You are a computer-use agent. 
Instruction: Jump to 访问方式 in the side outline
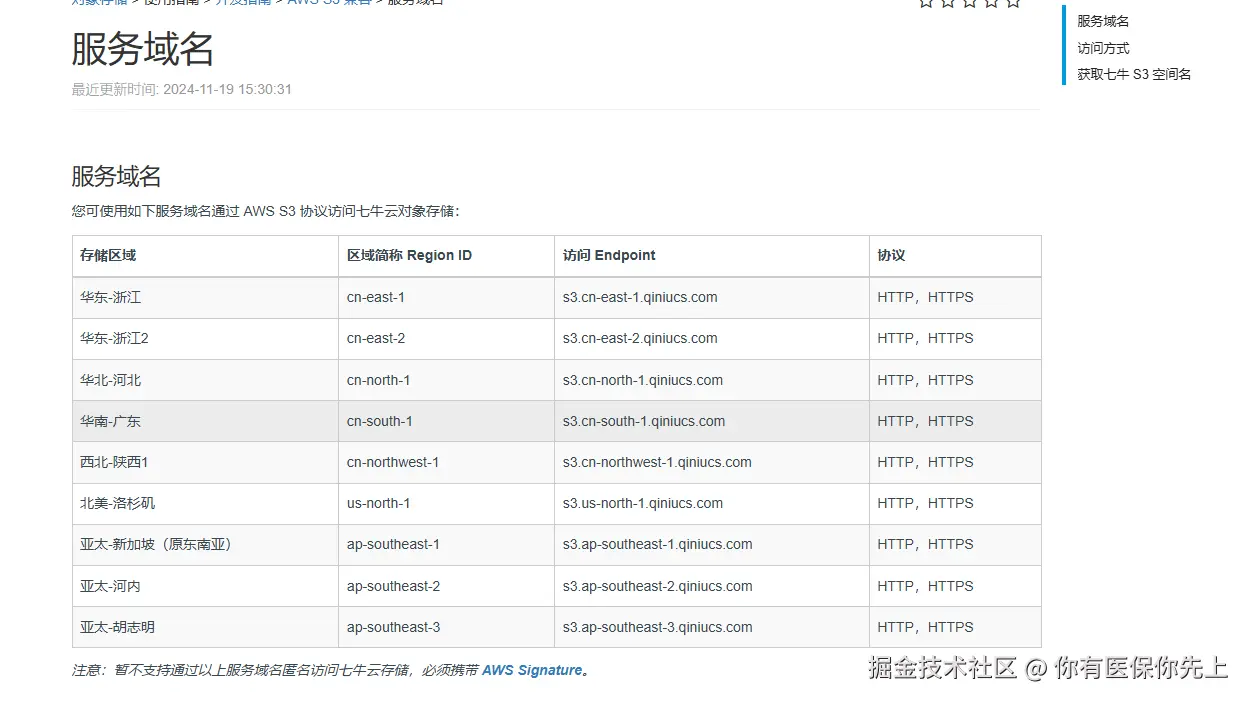(x=1103, y=48)
